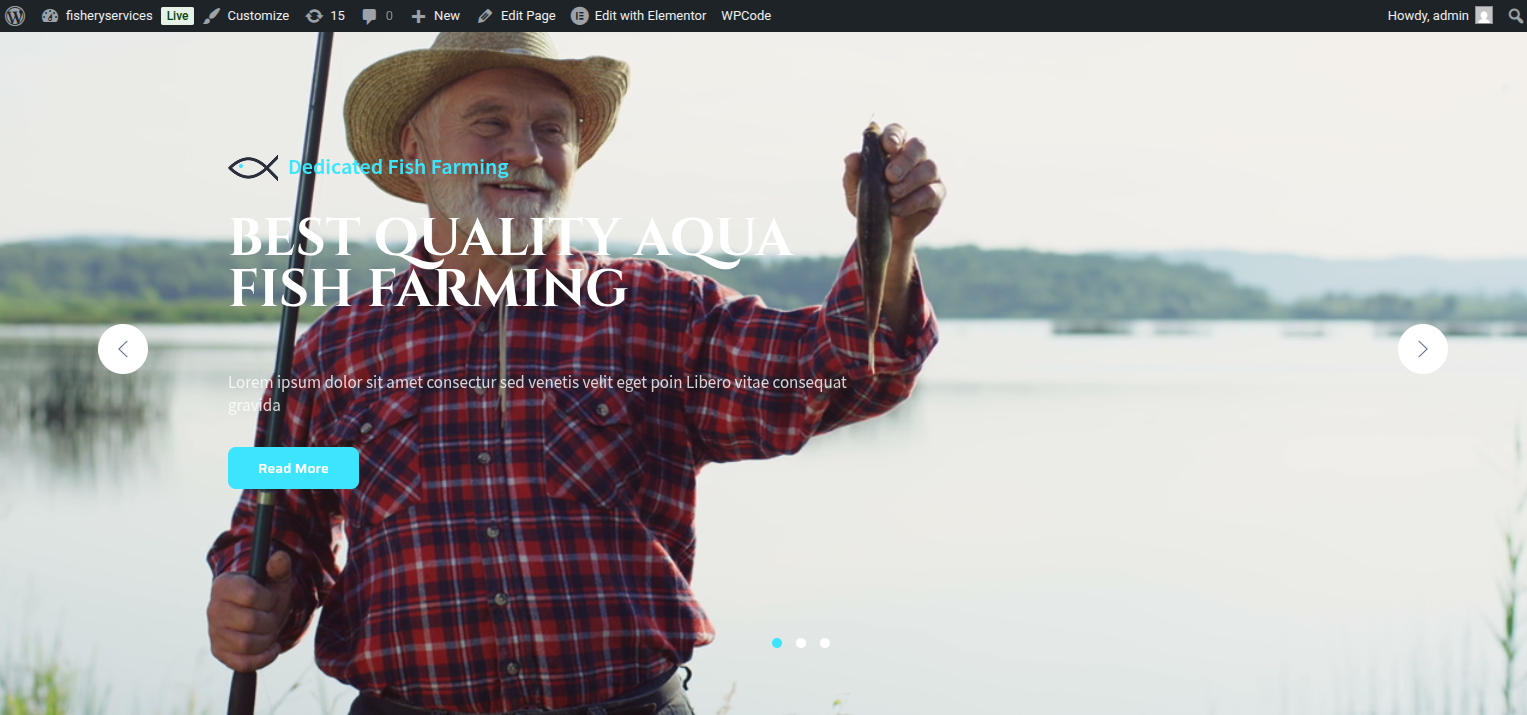This screenshot has width=1527, height=715.
Task: Click the admin avatar thumbnail
Action: pos(1484,16)
